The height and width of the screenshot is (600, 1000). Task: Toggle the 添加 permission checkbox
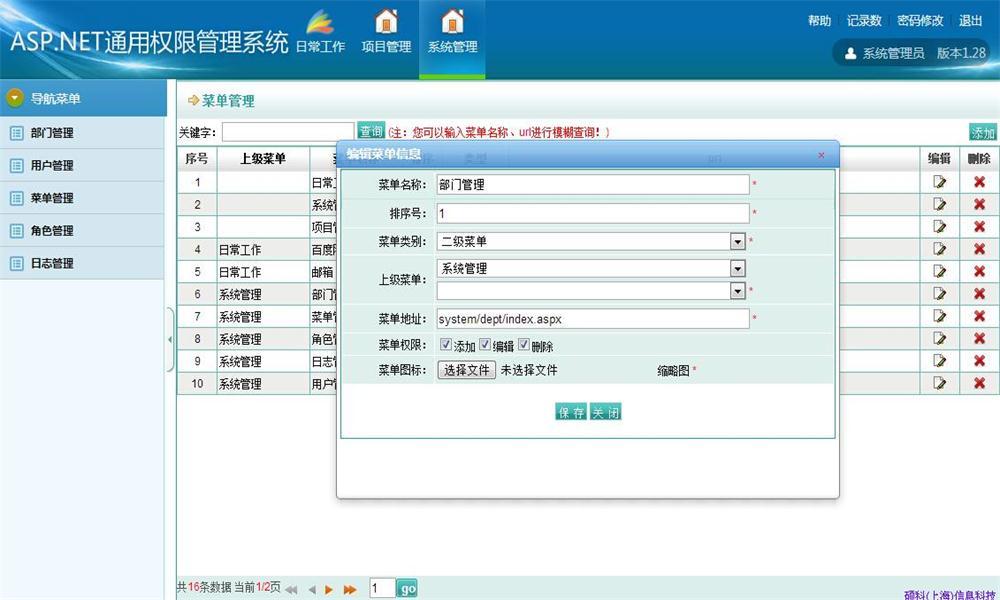pos(446,344)
